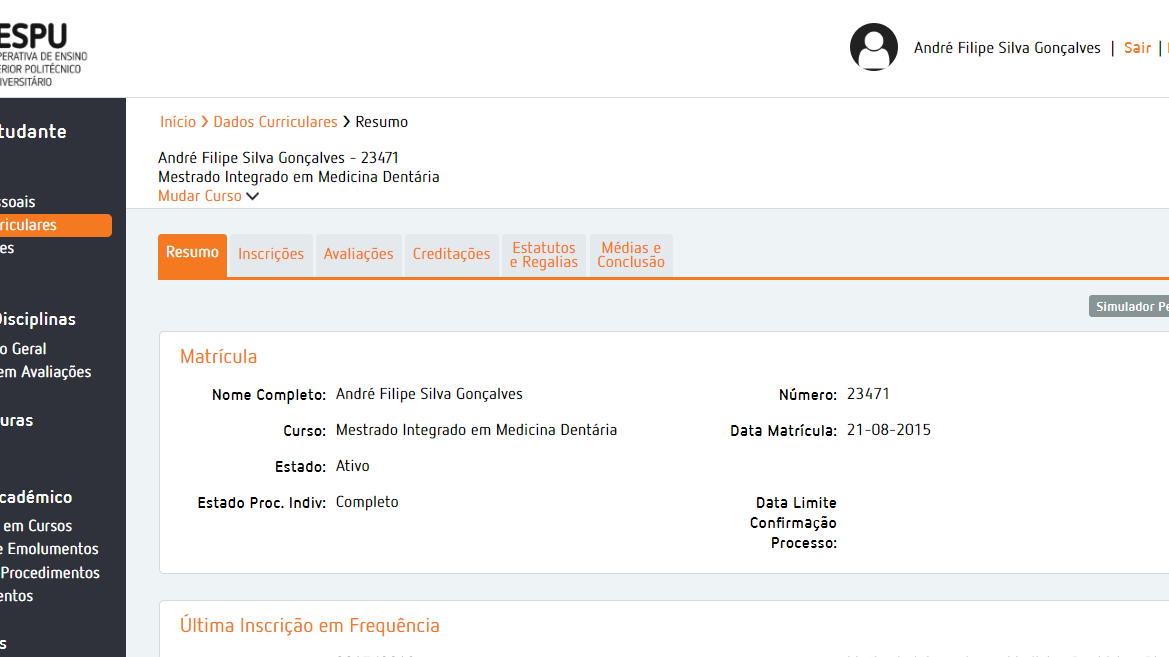1169x657 pixels.
Task: Open the sidebar entry ending in Avaliações
Action: coord(46,372)
